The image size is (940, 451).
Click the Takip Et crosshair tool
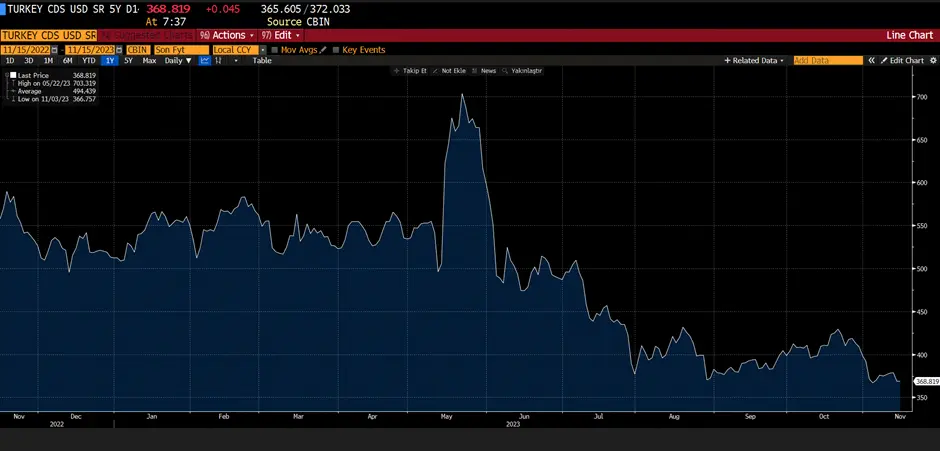click(410, 71)
